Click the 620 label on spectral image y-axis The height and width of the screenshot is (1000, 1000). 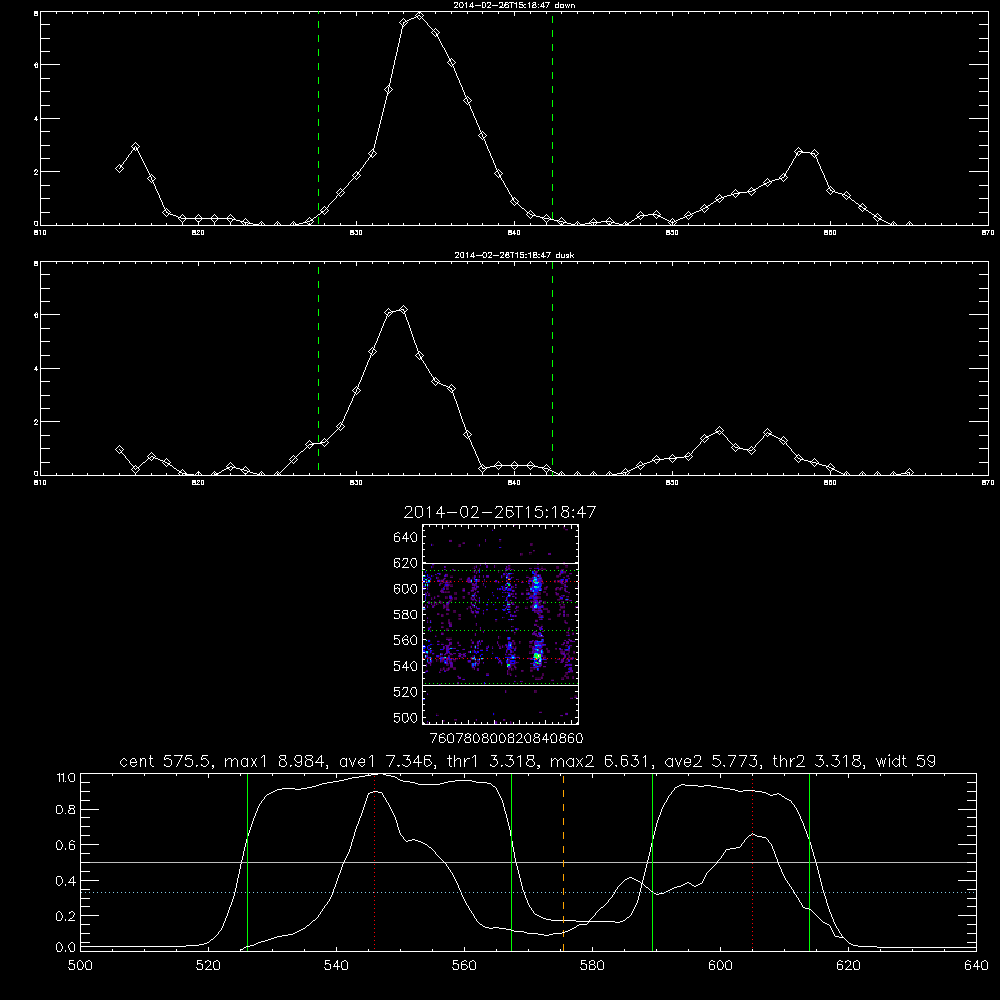pyautogui.click(x=406, y=563)
